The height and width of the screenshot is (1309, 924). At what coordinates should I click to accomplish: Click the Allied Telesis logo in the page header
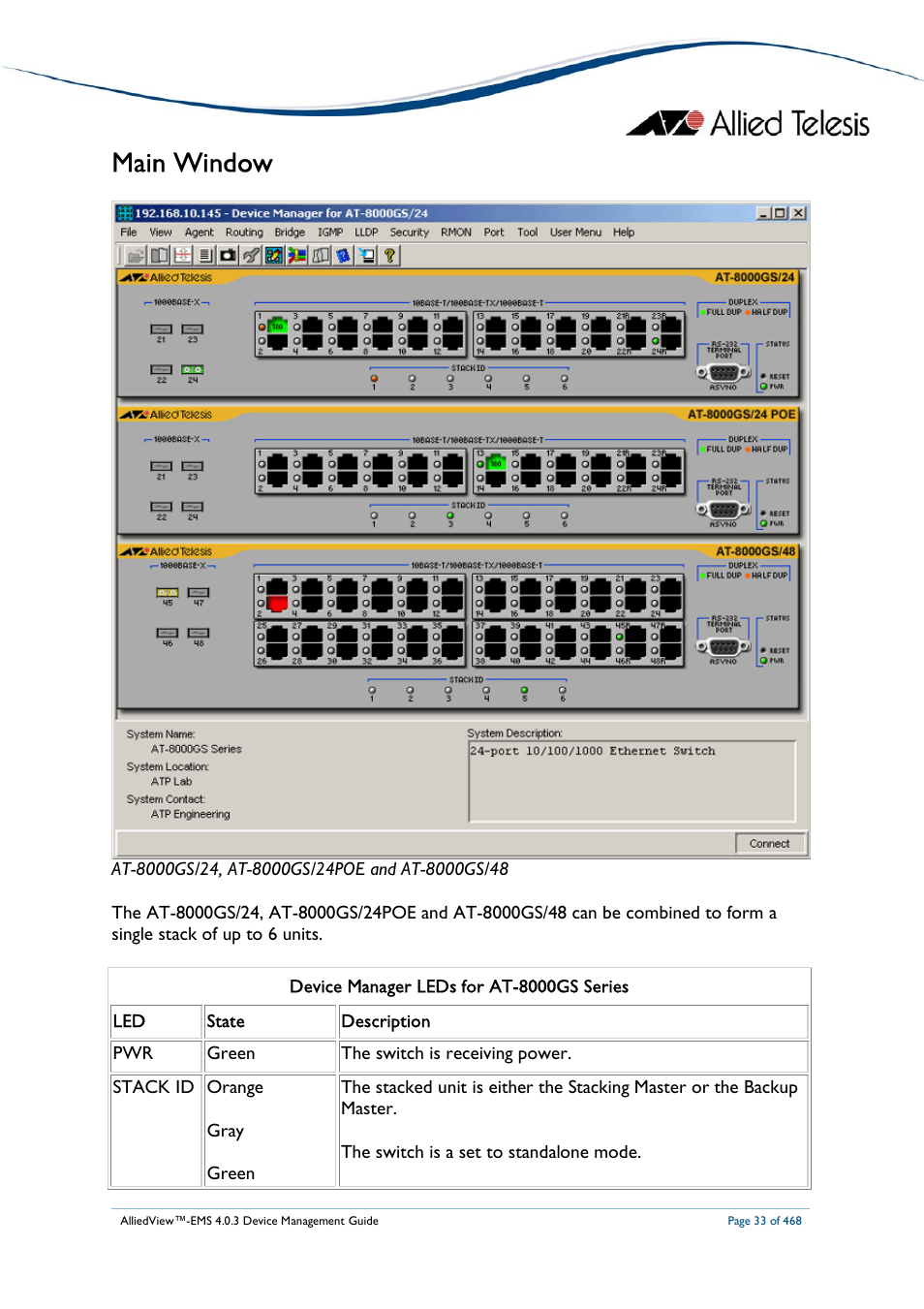coord(748,124)
